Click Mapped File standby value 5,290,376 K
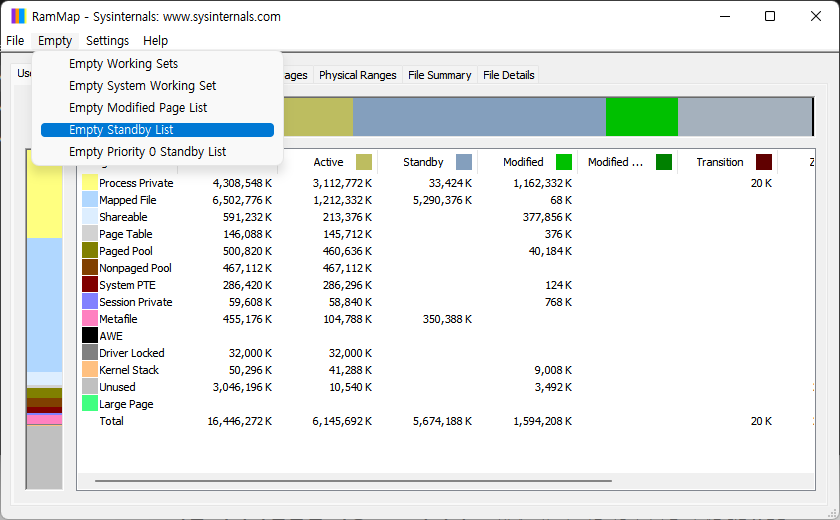Image resolution: width=840 pixels, height=520 pixels. click(x=442, y=200)
